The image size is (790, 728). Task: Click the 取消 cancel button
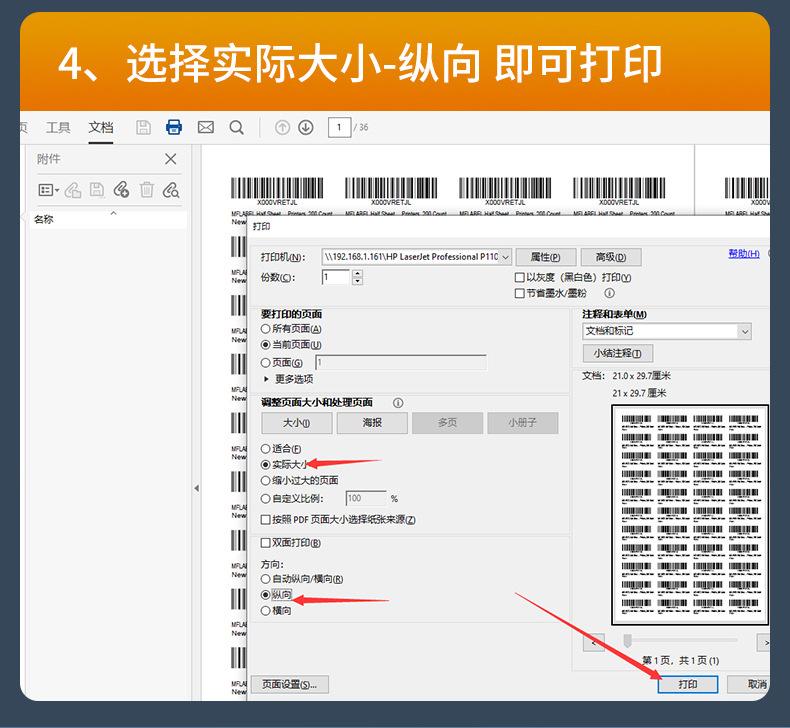point(749,684)
